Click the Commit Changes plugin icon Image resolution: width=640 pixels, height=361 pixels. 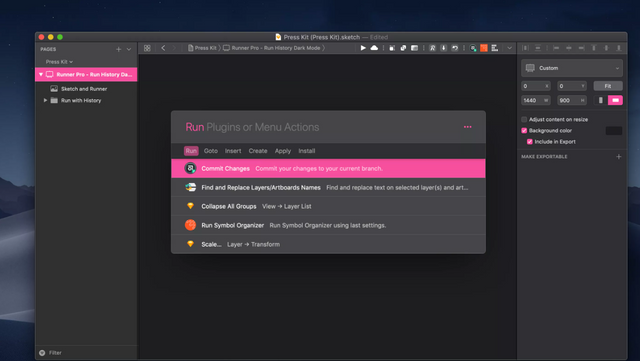(190, 168)
